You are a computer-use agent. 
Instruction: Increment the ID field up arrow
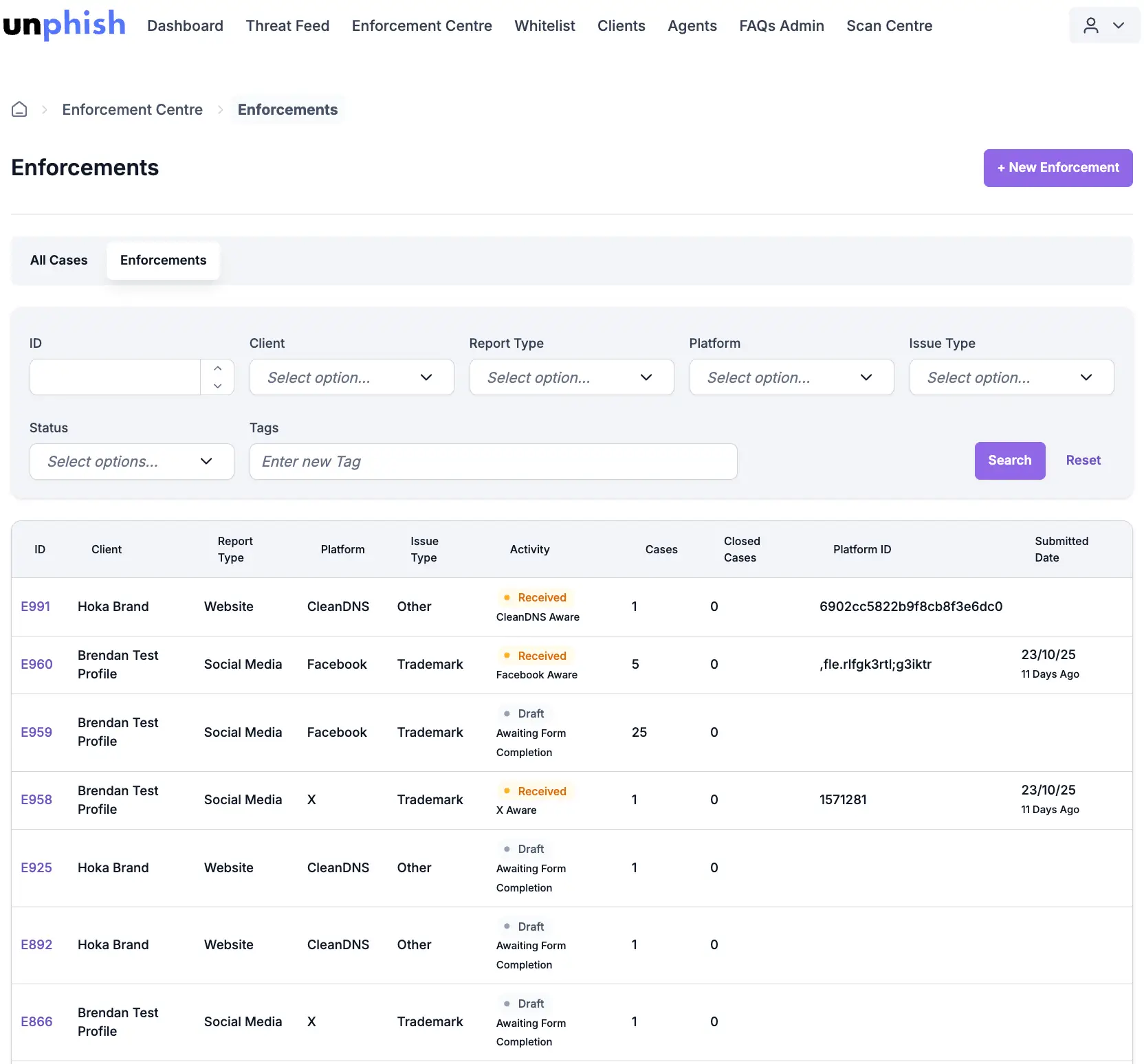pyautogui.click(x=217, y=368)
